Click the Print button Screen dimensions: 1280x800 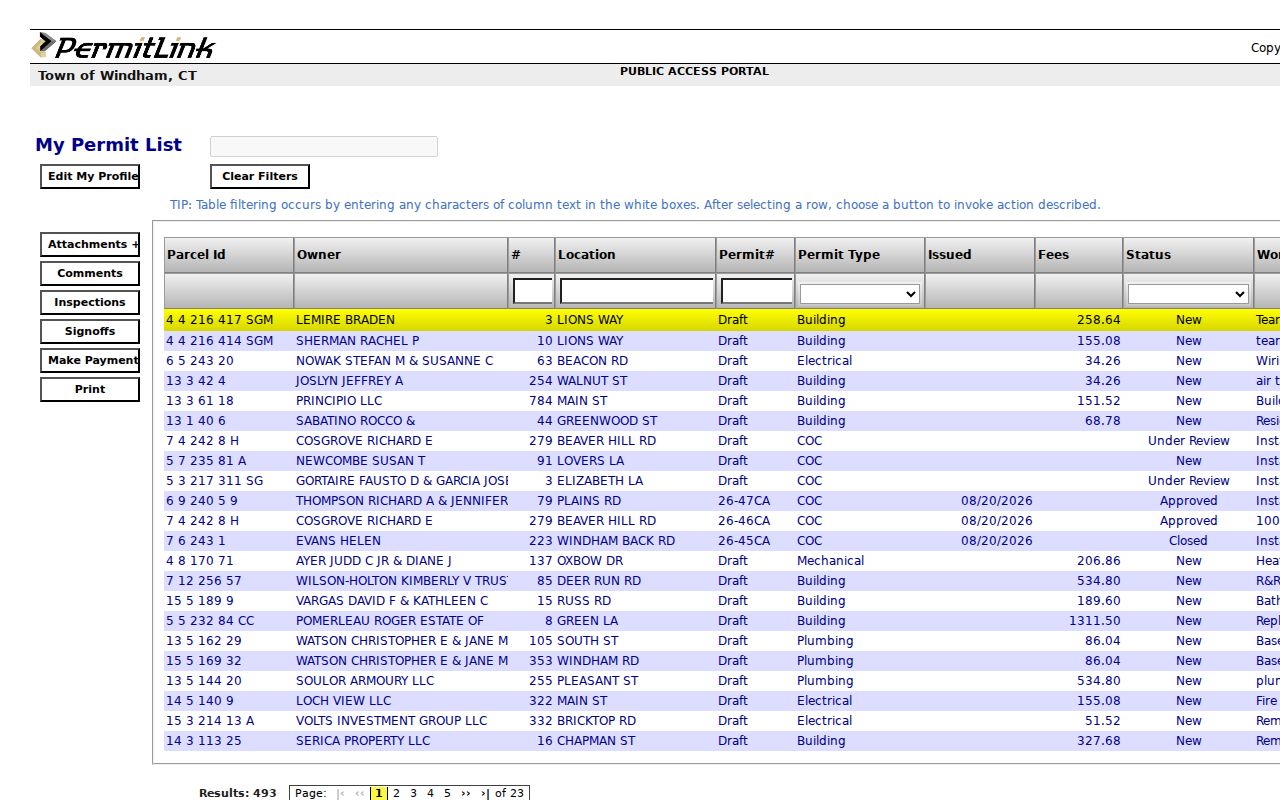90,389
